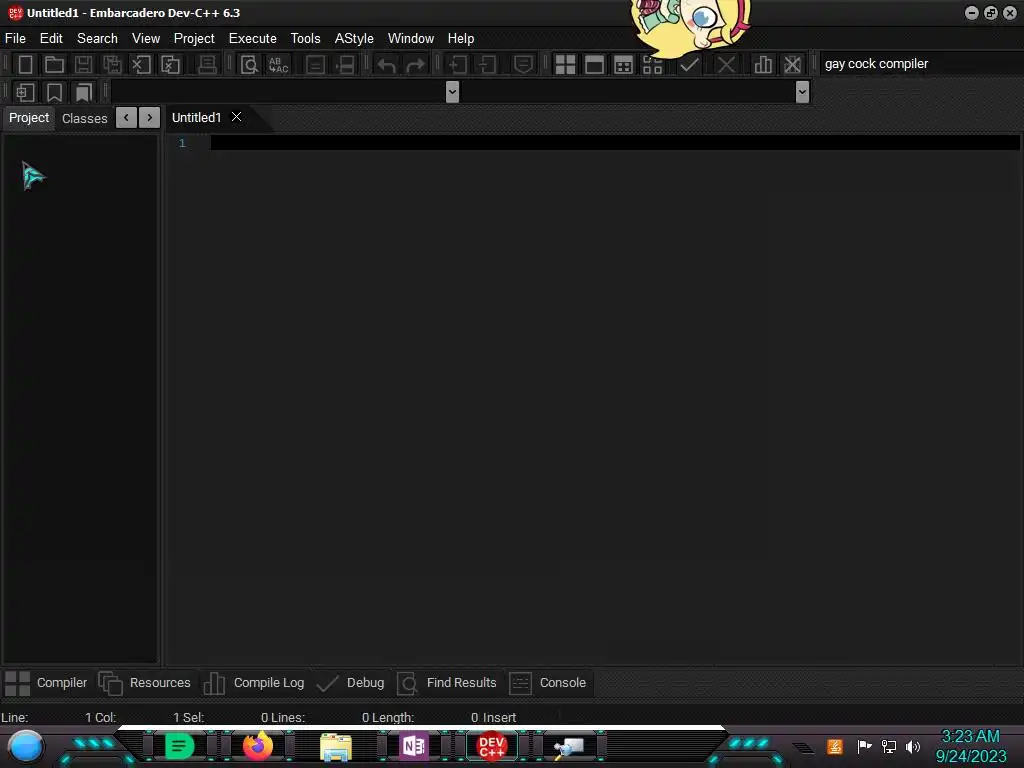
Task: Open the Find Results bottom tab
Action: [x=447, y=683]
